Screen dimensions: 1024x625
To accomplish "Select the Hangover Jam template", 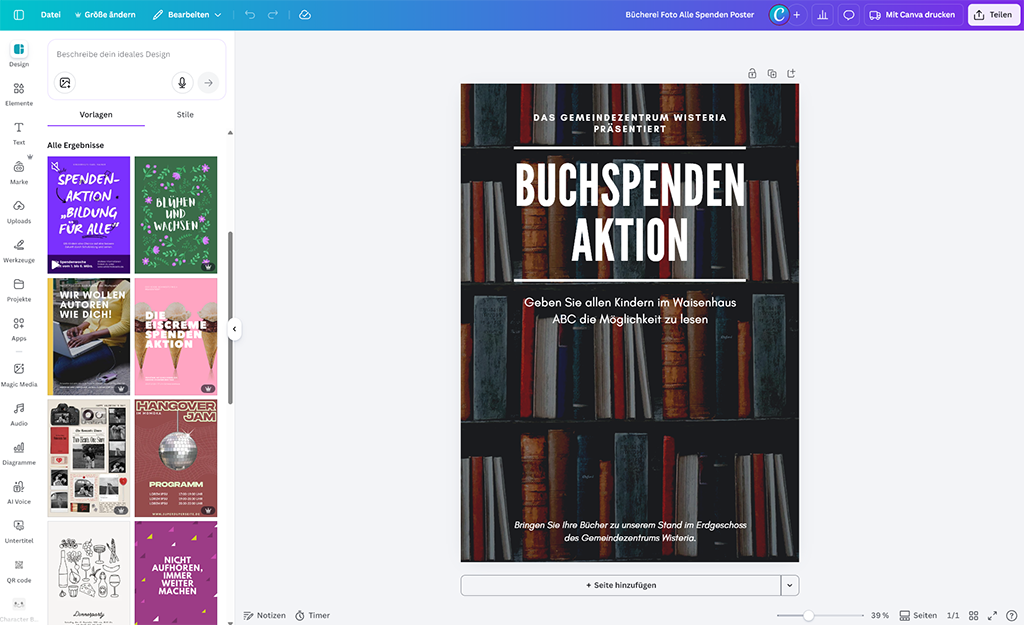I will coord(176,458).
